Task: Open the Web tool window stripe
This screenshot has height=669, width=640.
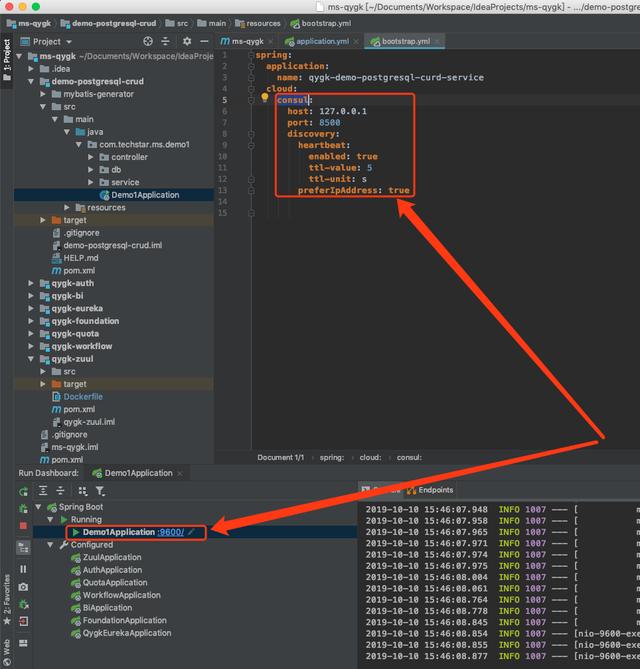Action: 7,650
